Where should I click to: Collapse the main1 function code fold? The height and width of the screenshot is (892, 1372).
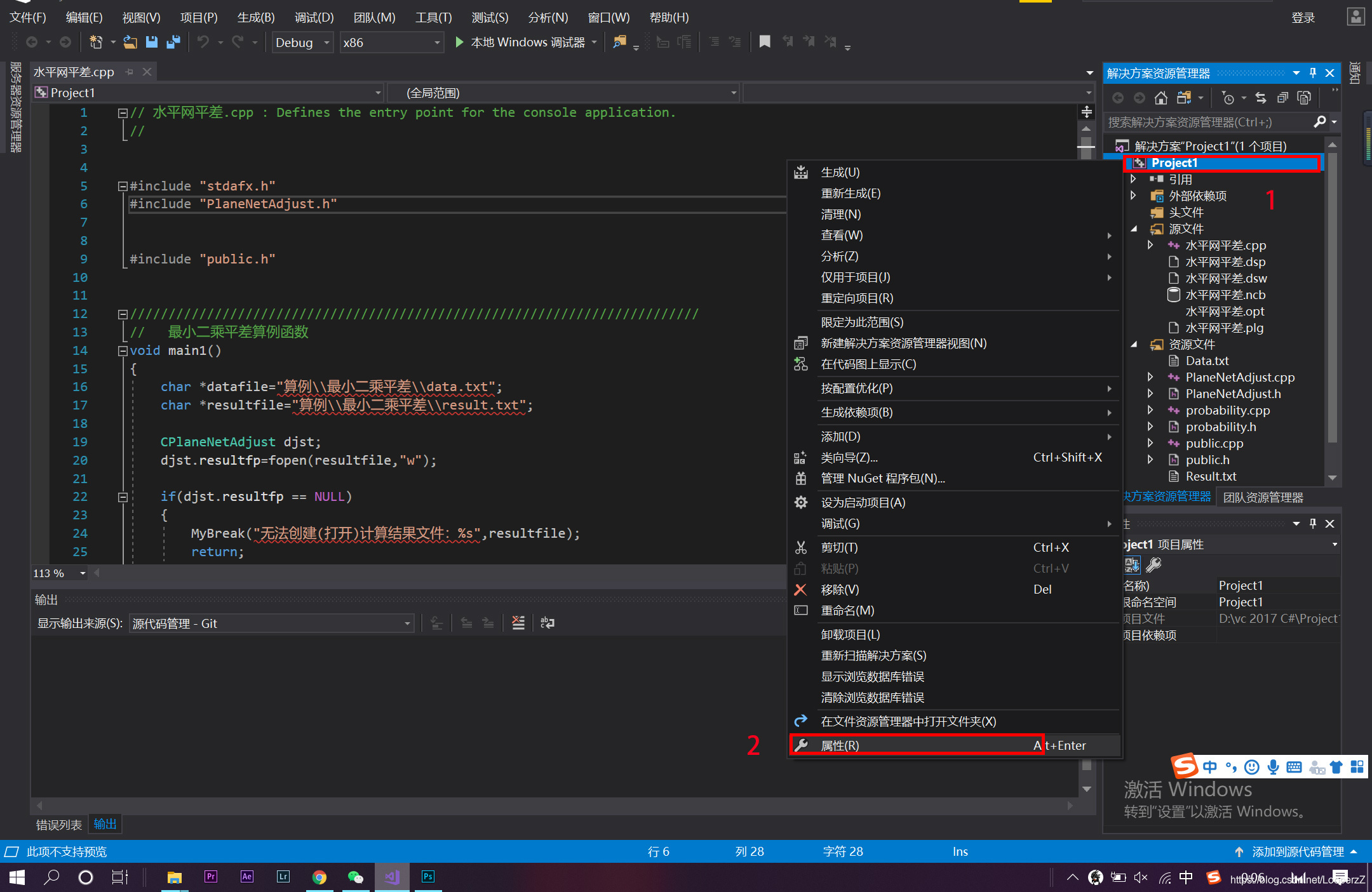tap(123, 350)
